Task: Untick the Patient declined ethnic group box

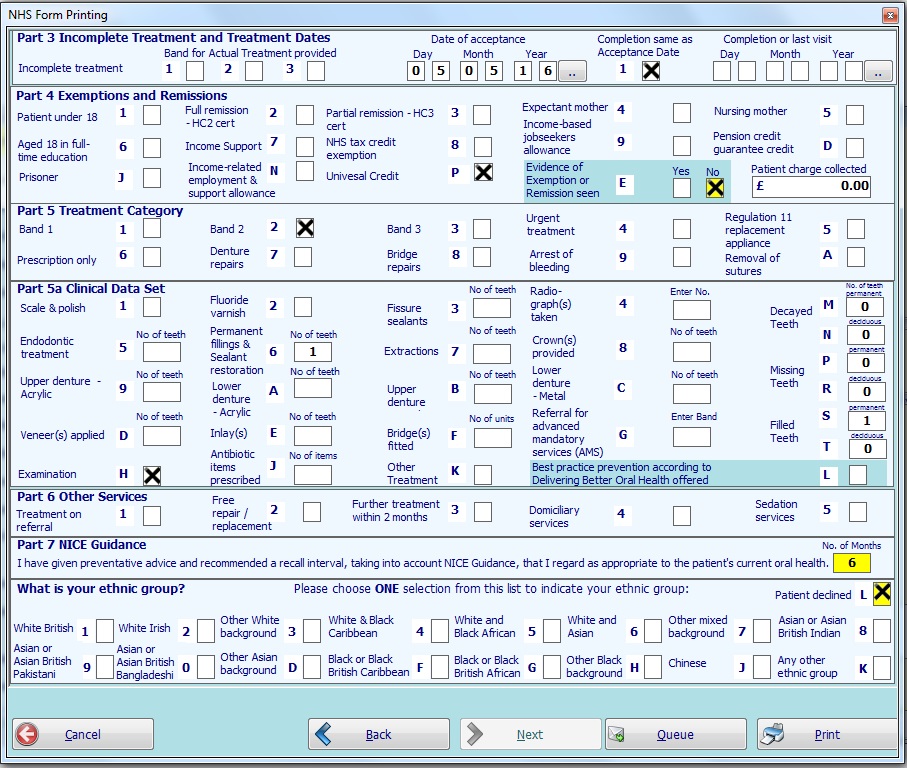Action: point(881,595)
